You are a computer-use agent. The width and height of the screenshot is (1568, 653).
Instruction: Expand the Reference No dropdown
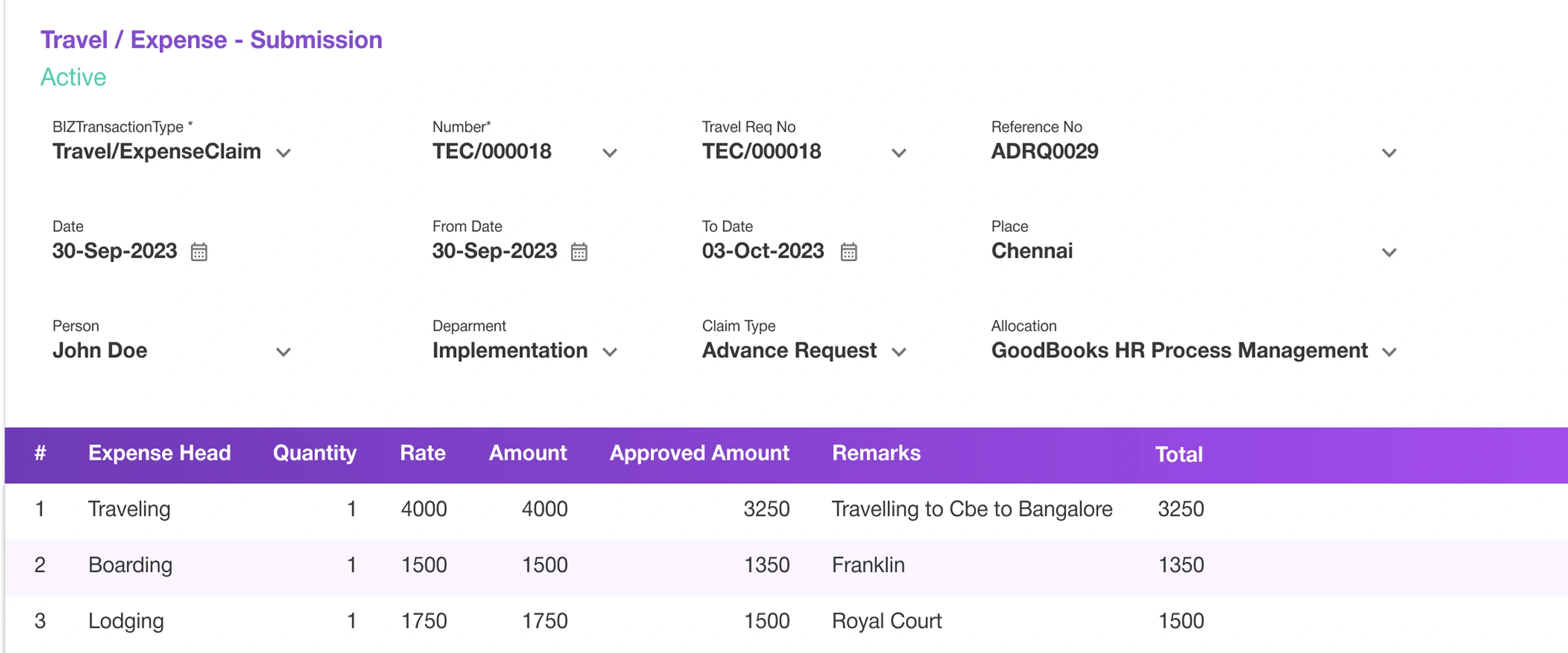(x=1389, y=153)
